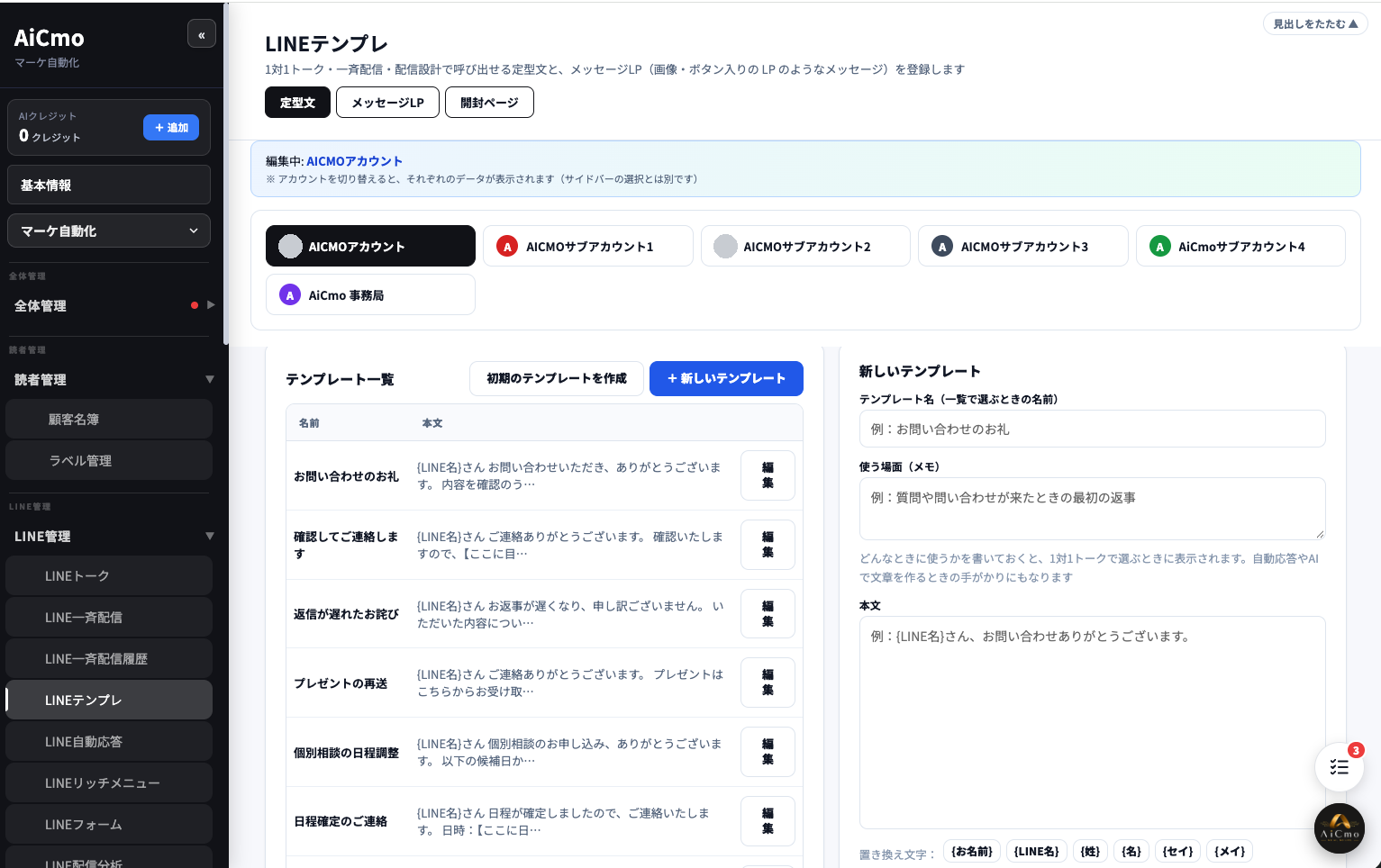Image resolution: width=1381 pixels, height=868 pixels.
Task: Edit the 個別相談の日程調整 template
Action: (768, 752)
